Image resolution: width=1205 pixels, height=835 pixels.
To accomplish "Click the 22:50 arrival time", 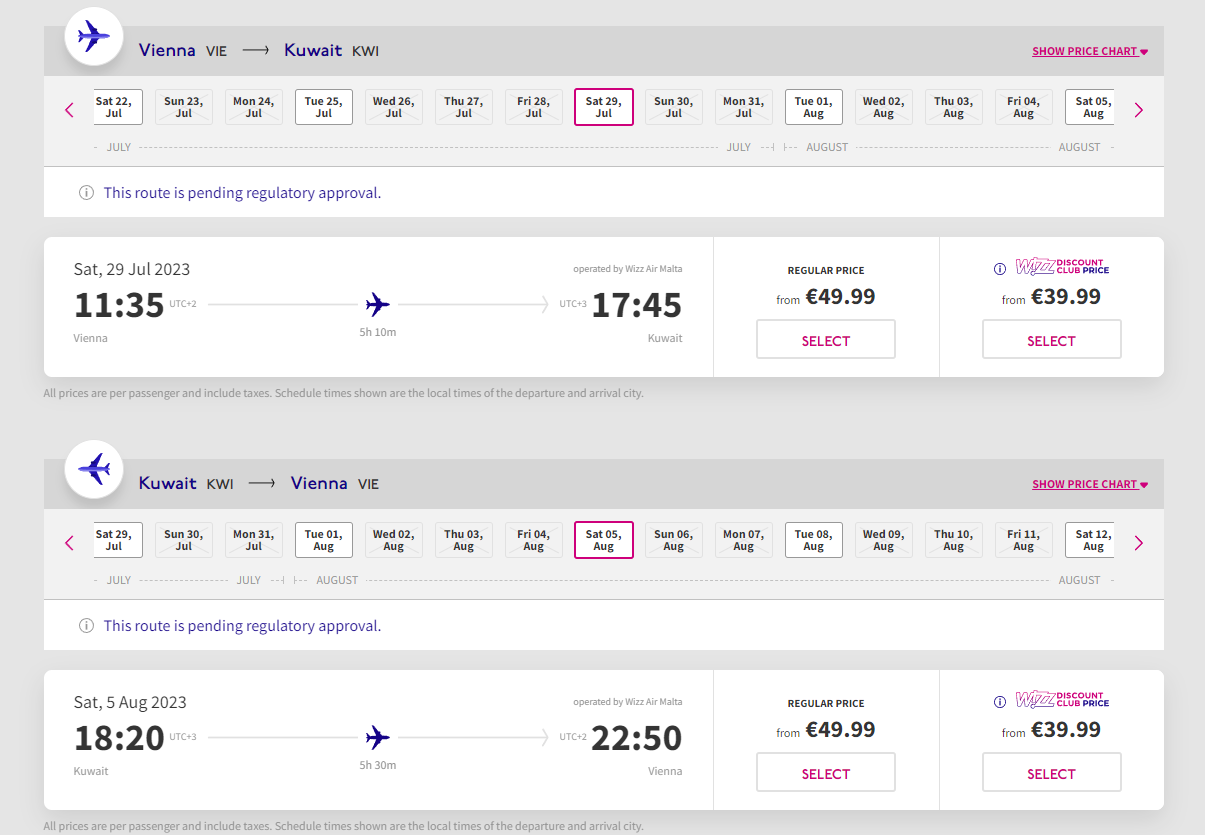I will [637, 738].
